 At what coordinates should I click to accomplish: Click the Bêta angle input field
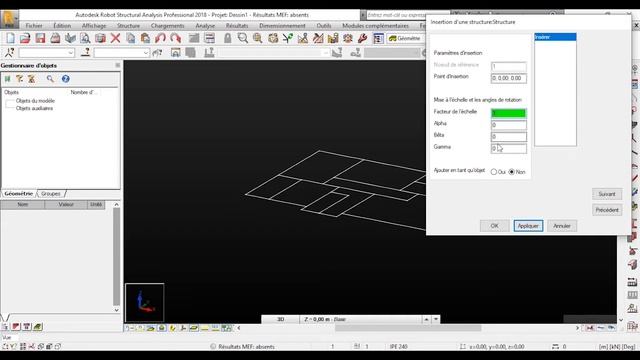pyautogui.click(x=509, y=137)
